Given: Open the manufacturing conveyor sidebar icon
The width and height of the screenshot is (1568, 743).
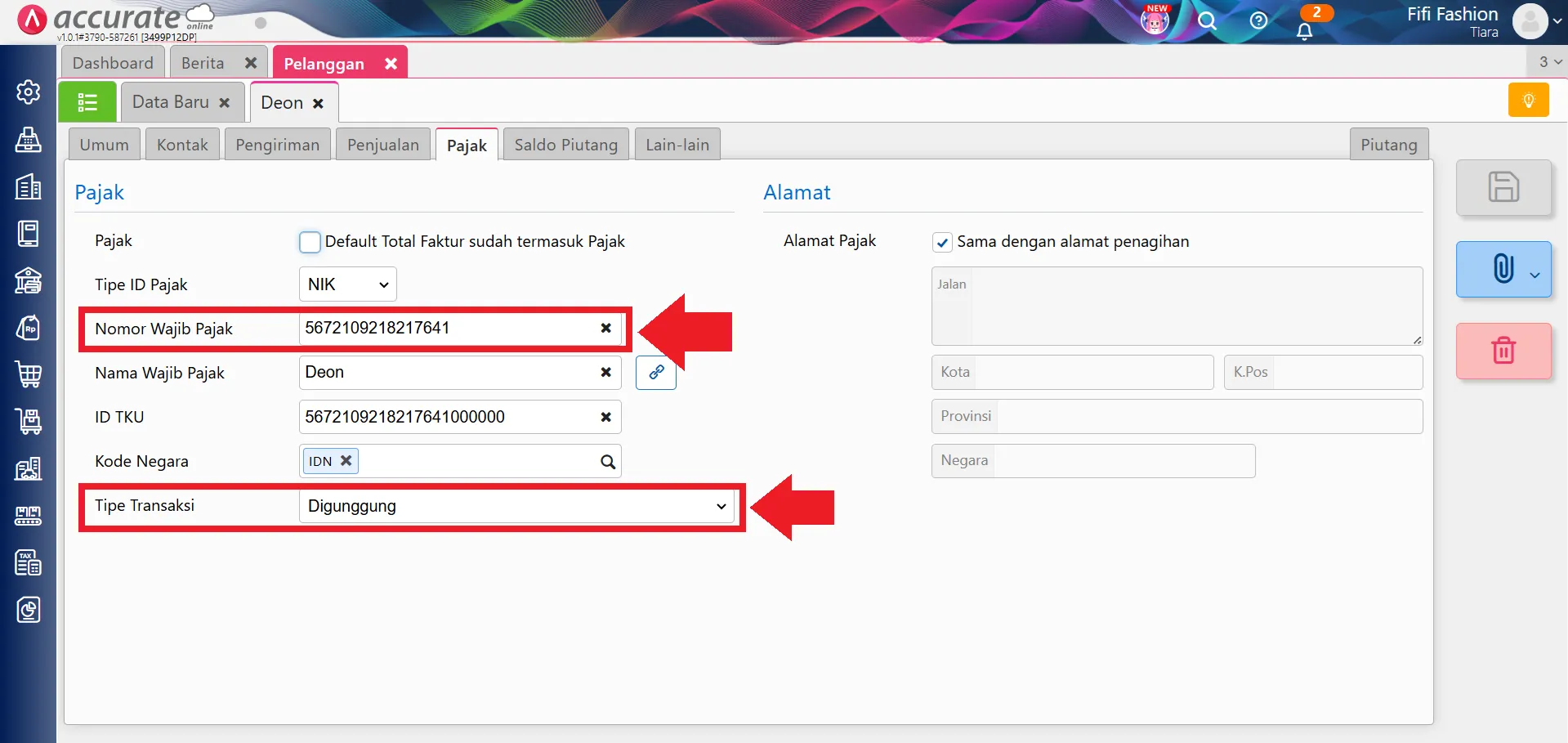Looking at the screenshot, I should [x=28, y=516].
